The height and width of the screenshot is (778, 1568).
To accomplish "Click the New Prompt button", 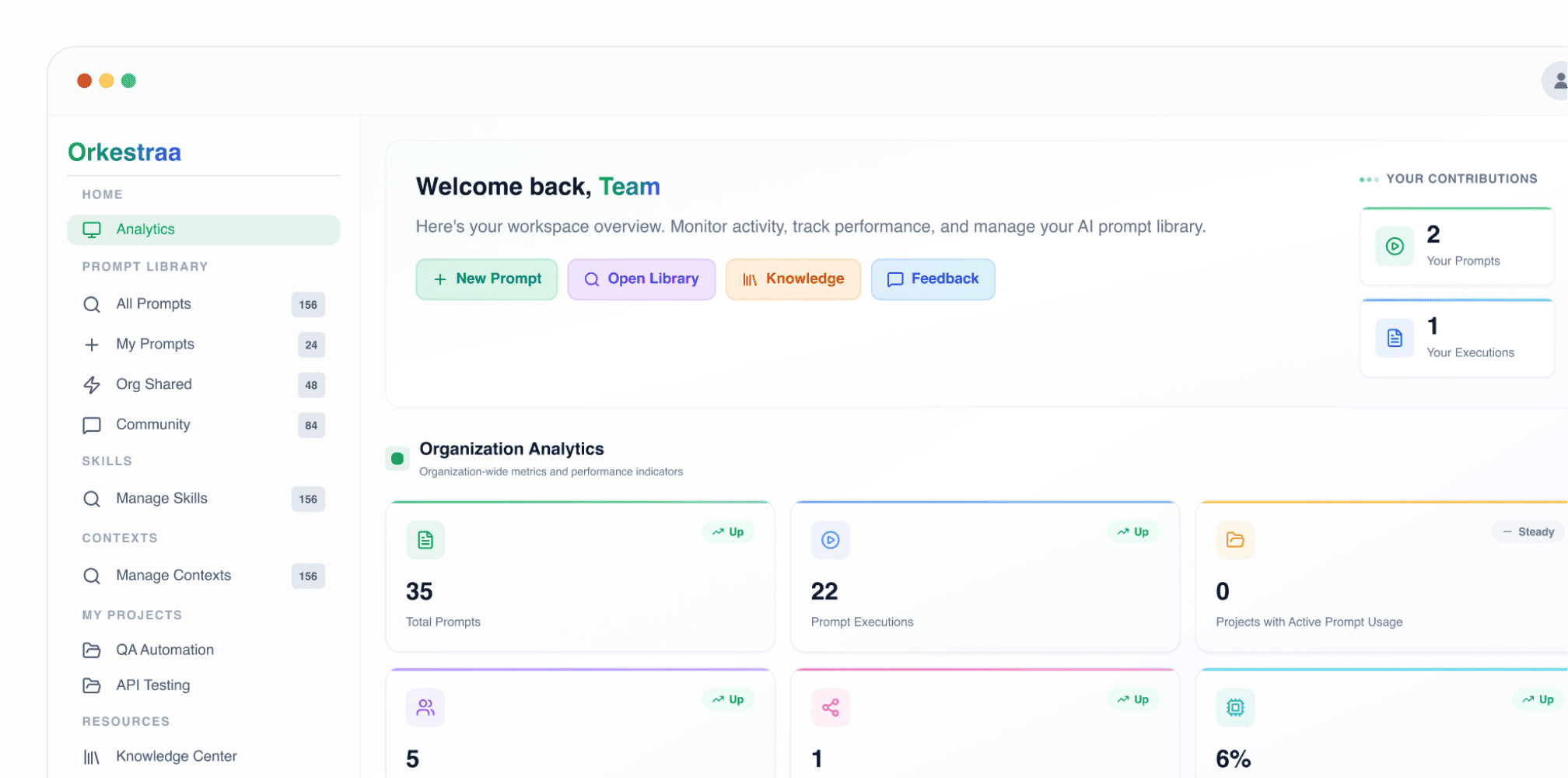I will (x=487, y=279).
